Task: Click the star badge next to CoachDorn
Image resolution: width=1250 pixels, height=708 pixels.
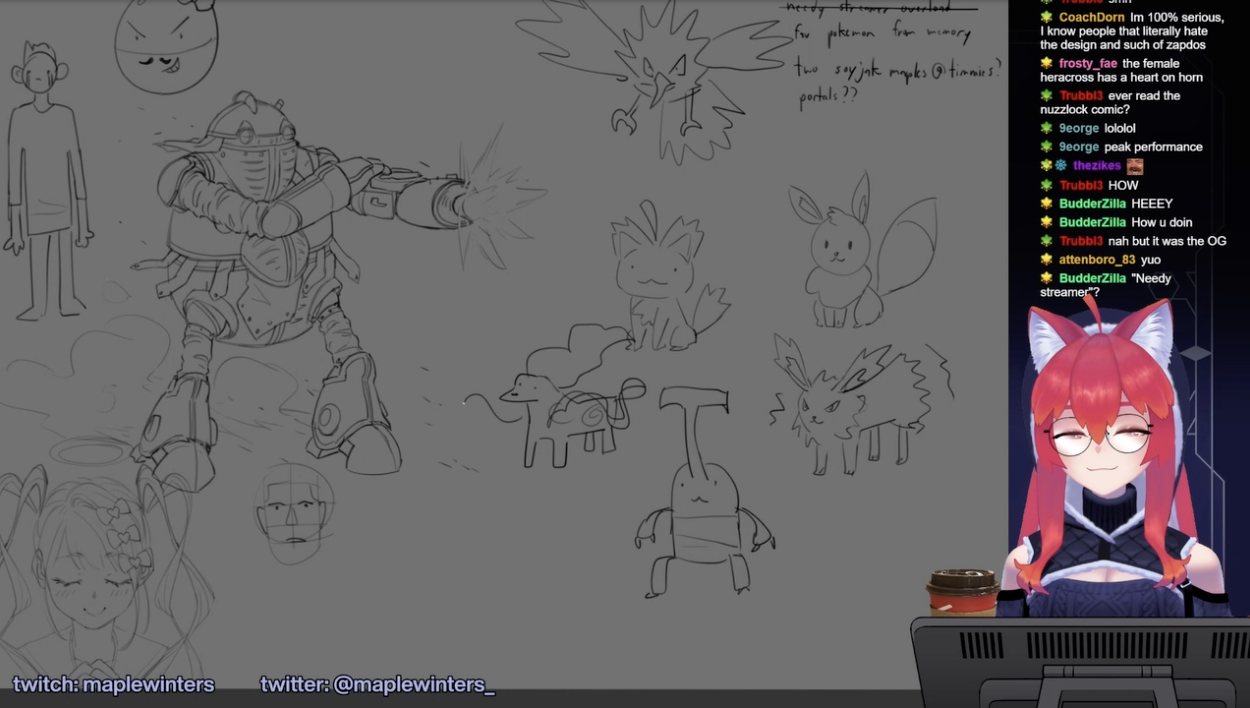Action: click(x=1046, y=17)
